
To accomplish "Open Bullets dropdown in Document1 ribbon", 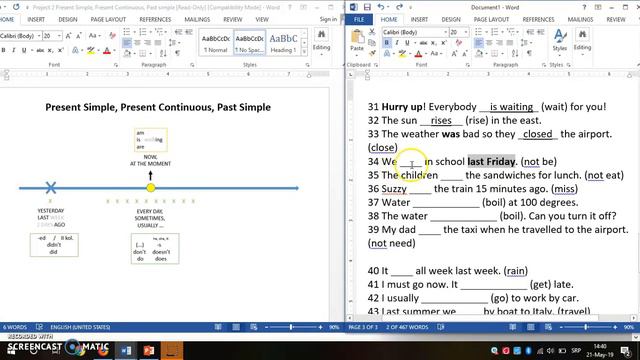I will [487, 32].
